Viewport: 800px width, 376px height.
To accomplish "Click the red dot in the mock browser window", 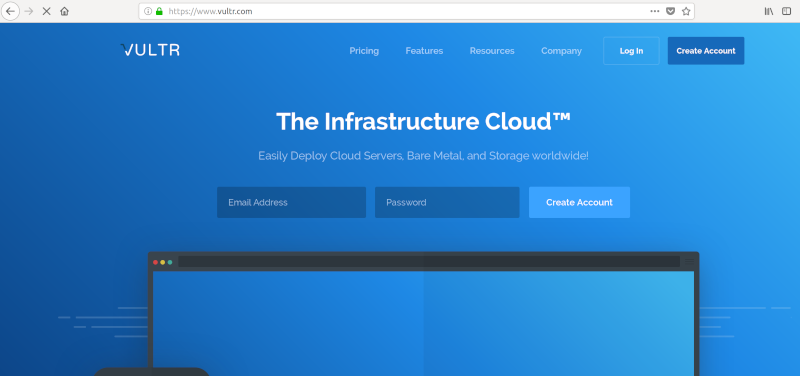I will (156, 262).
